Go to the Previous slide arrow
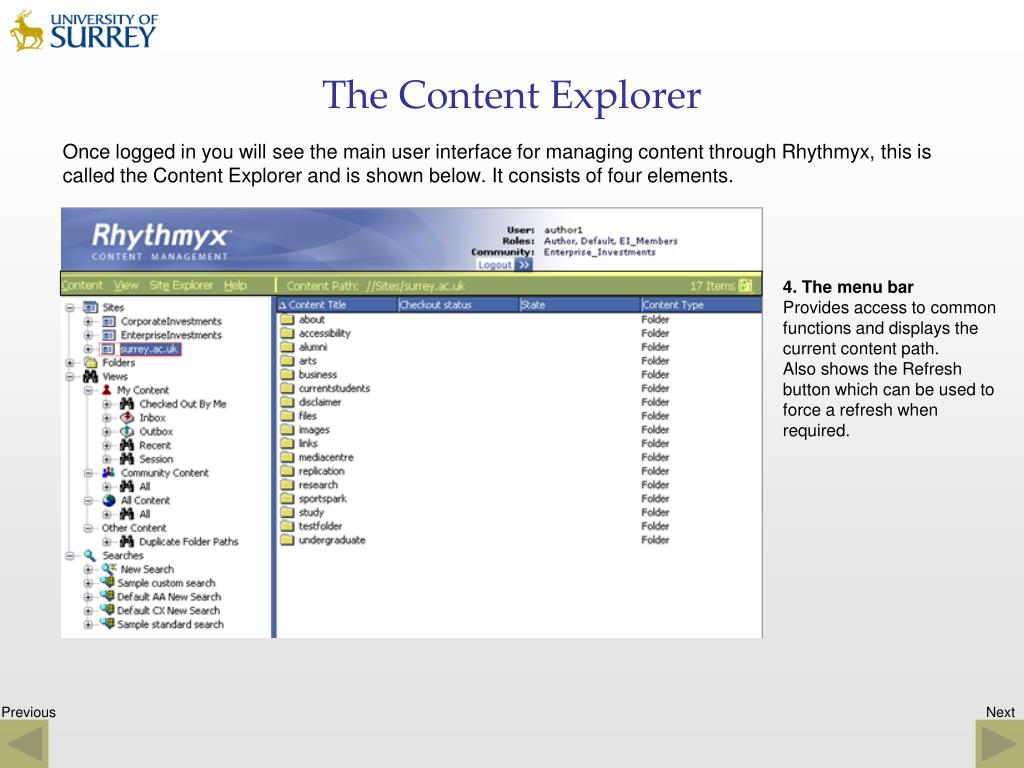Viewport: 1024px width, 768px height. pos(24,744)
